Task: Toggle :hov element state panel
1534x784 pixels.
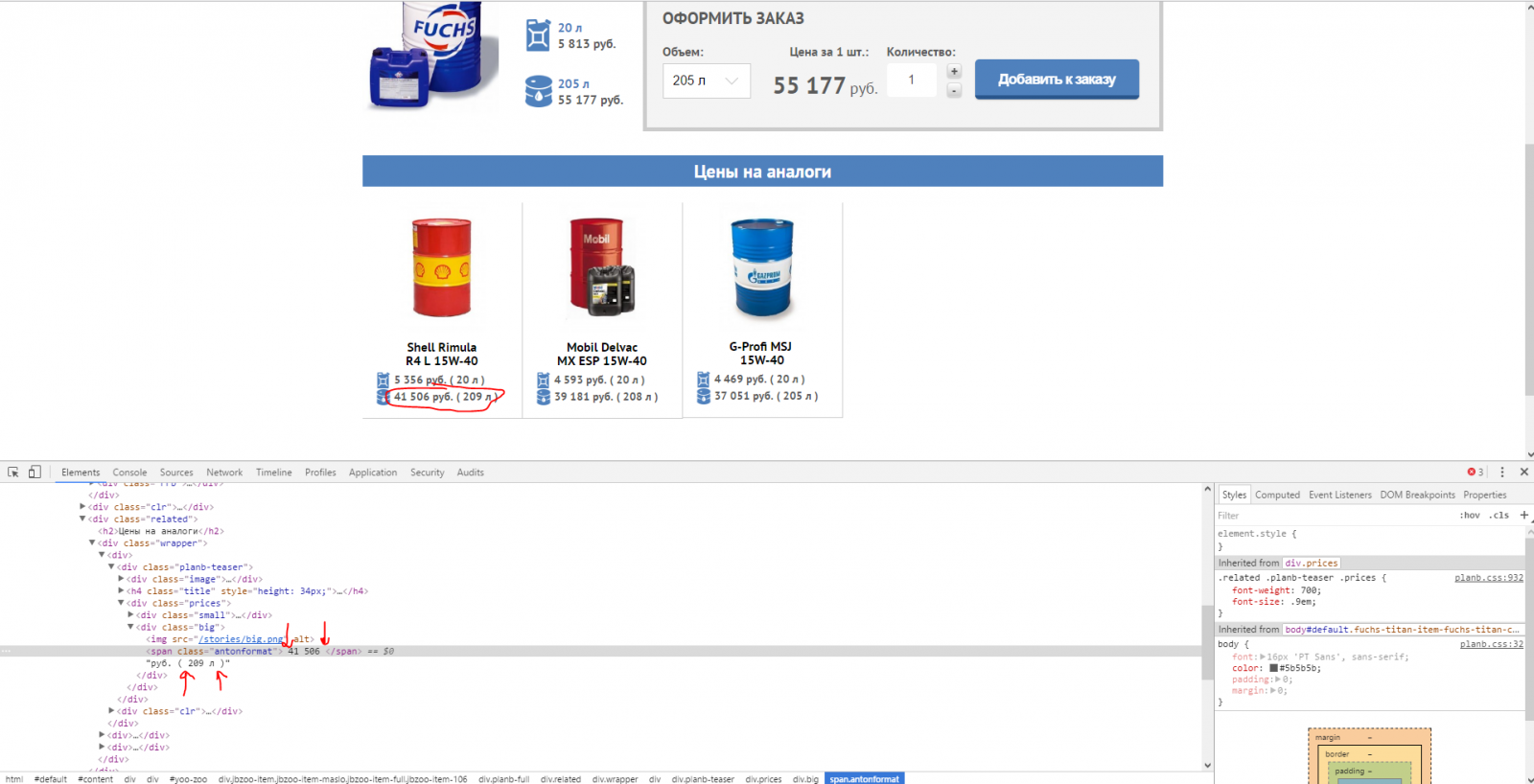Action: (1470, 515)
